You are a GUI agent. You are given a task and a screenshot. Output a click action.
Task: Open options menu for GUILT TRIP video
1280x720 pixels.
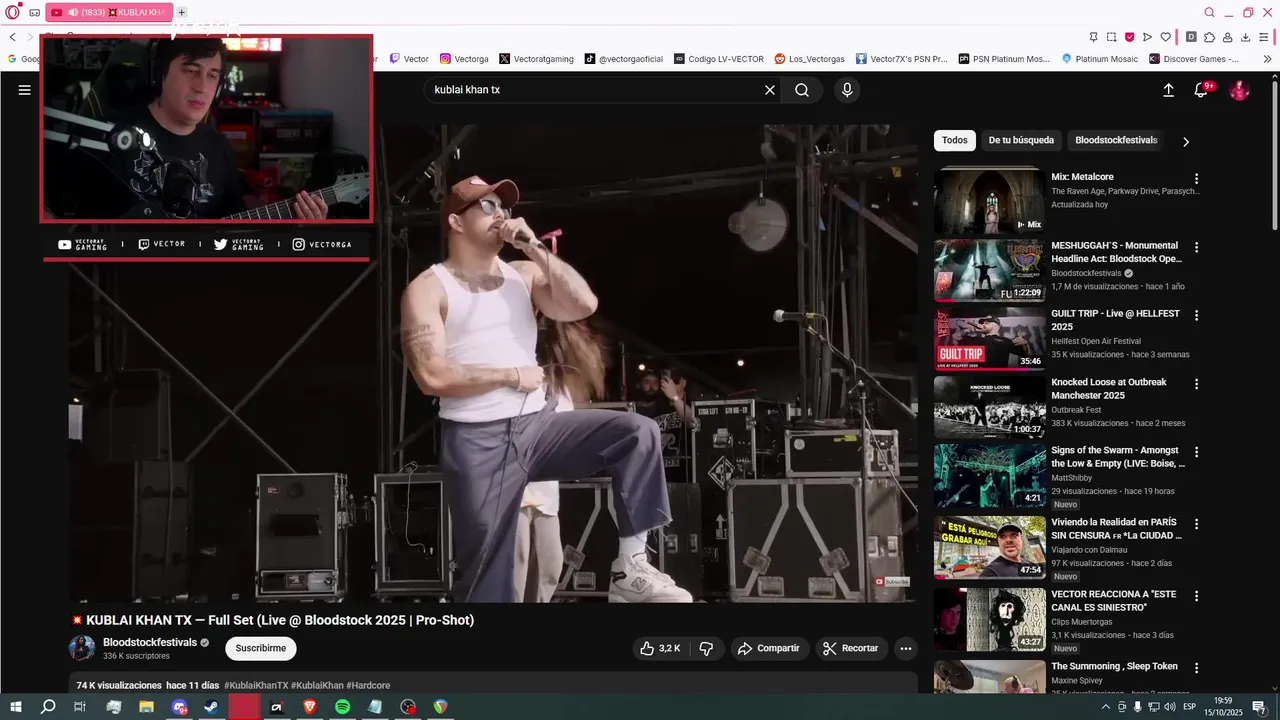[1196, 315]
